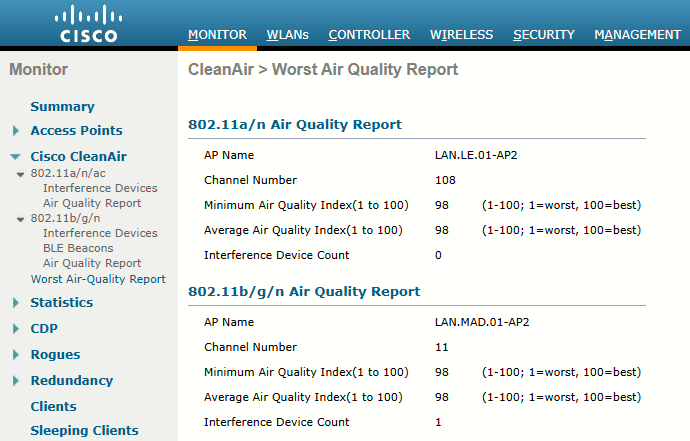Screen dimensions: 690x441
Task: Expand the CDP arrow
Action: pyautogui.click(x=16, y=329)
